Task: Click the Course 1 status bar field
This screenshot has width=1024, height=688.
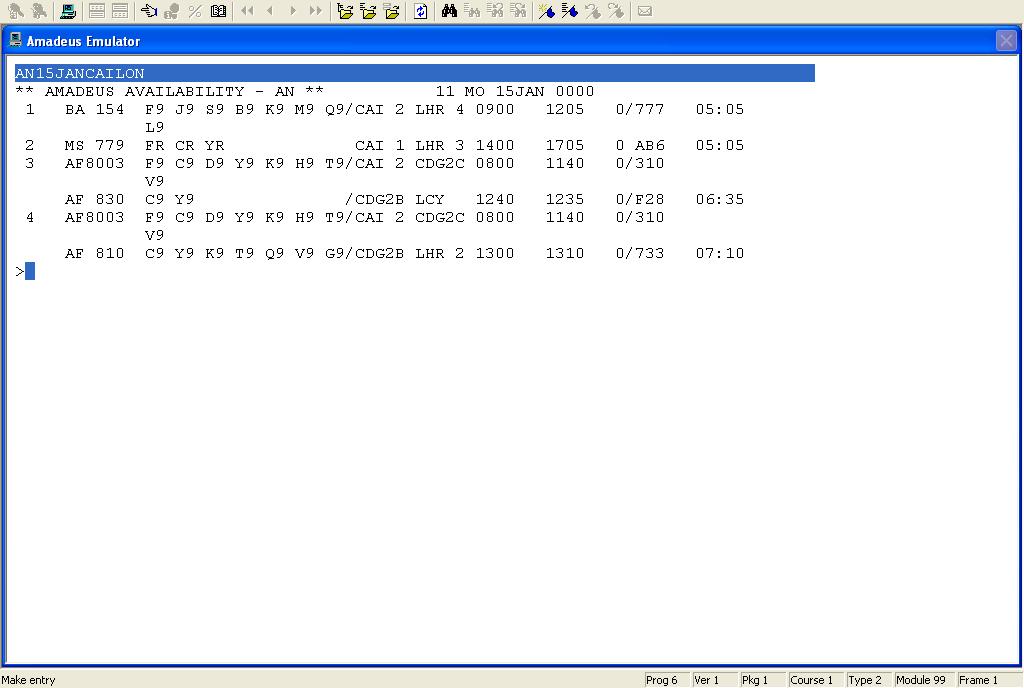Action: coord(816,680)
